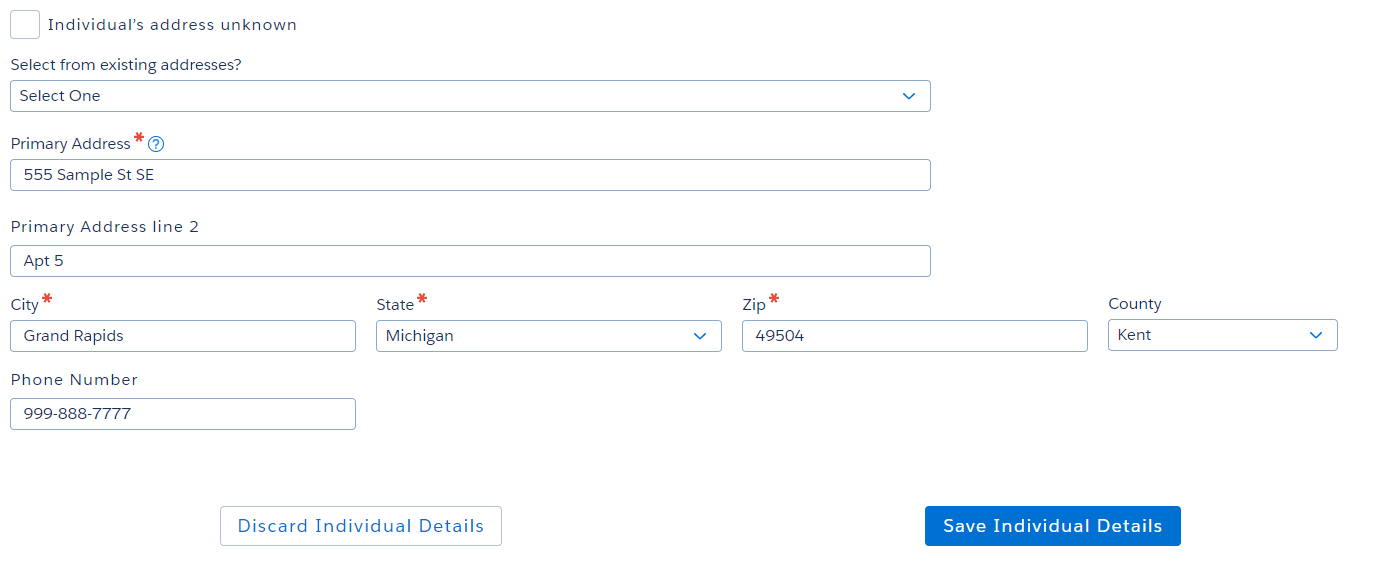The image size is (1398, 562).
Task: Click the chevron arrow in County dropdown
Action: click(1316, 335)
